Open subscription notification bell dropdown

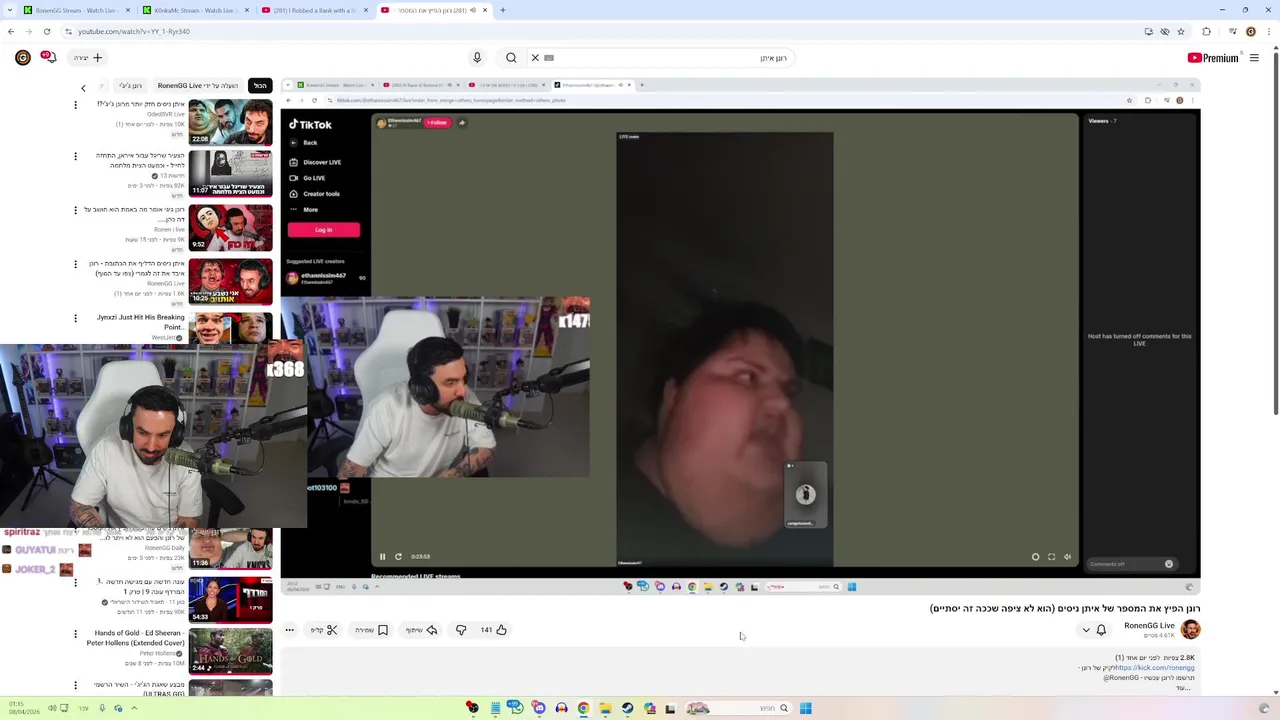tap(1093, 630)
